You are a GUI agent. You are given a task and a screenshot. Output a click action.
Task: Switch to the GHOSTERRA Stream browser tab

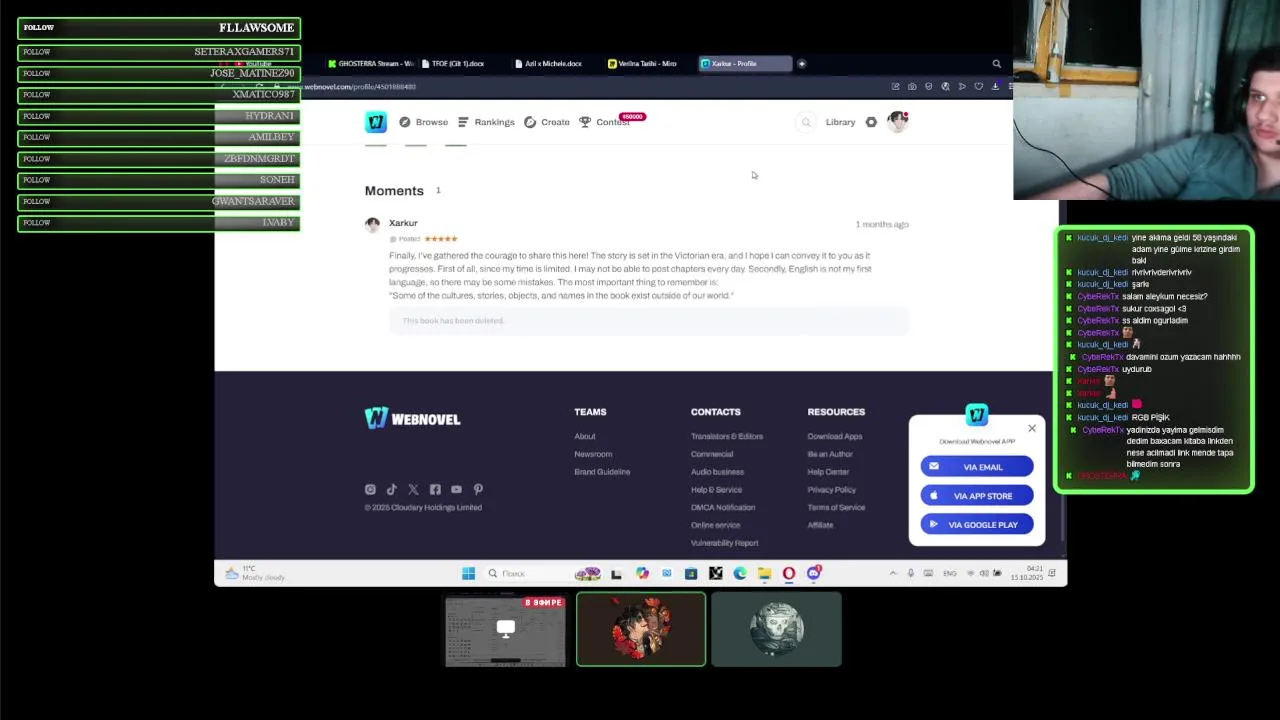coord(370,63)
